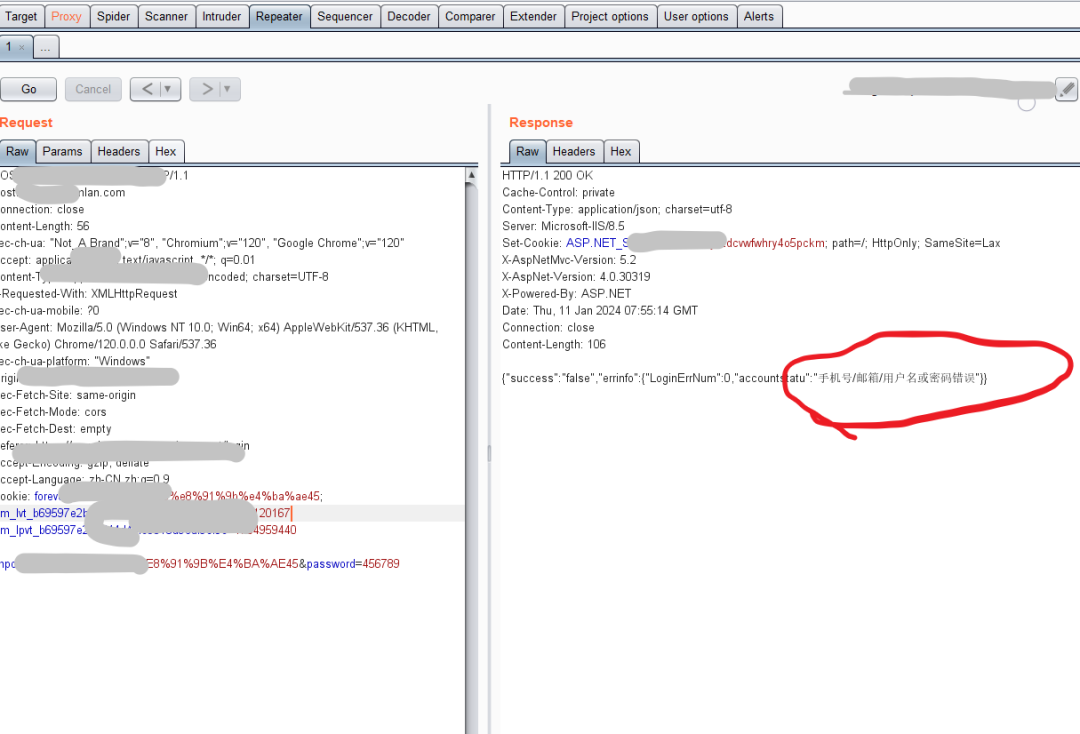Click the Date: Thu, 11 Jan 2024 line
Screen dimensions: 1080x734
coord(599,311)
